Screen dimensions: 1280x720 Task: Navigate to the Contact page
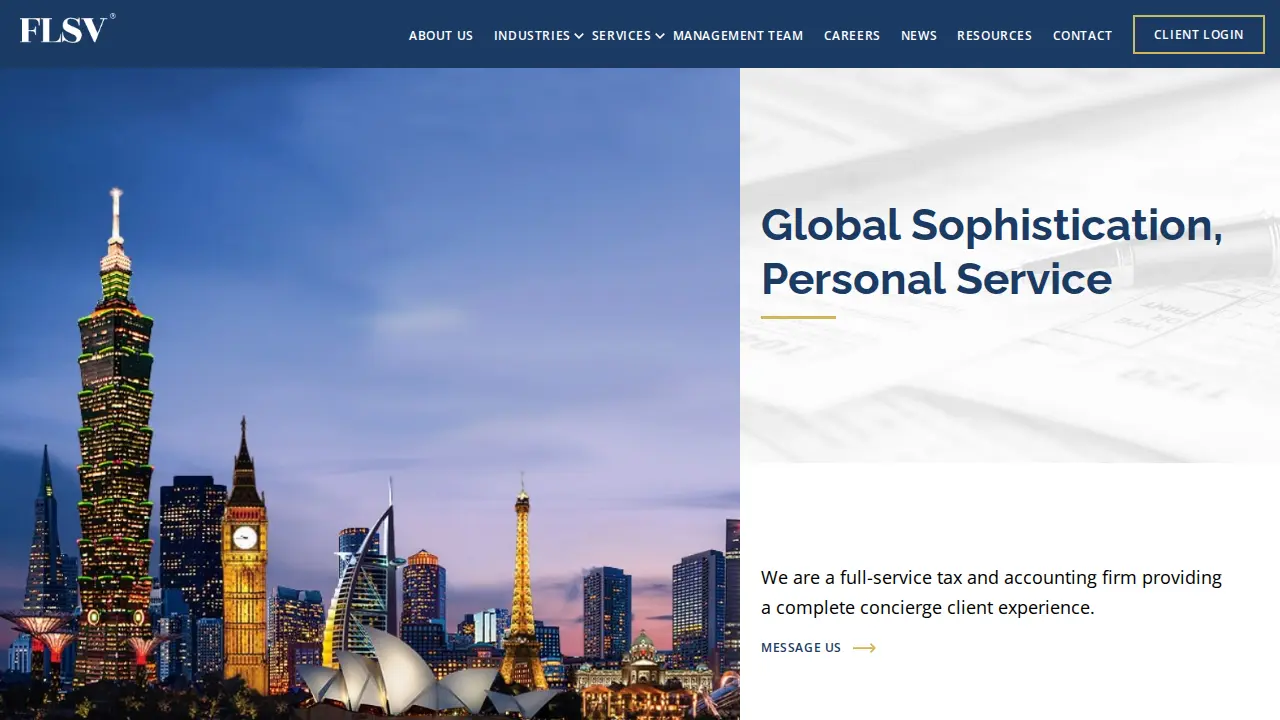pyautogui.click(x=1082, y=35)
